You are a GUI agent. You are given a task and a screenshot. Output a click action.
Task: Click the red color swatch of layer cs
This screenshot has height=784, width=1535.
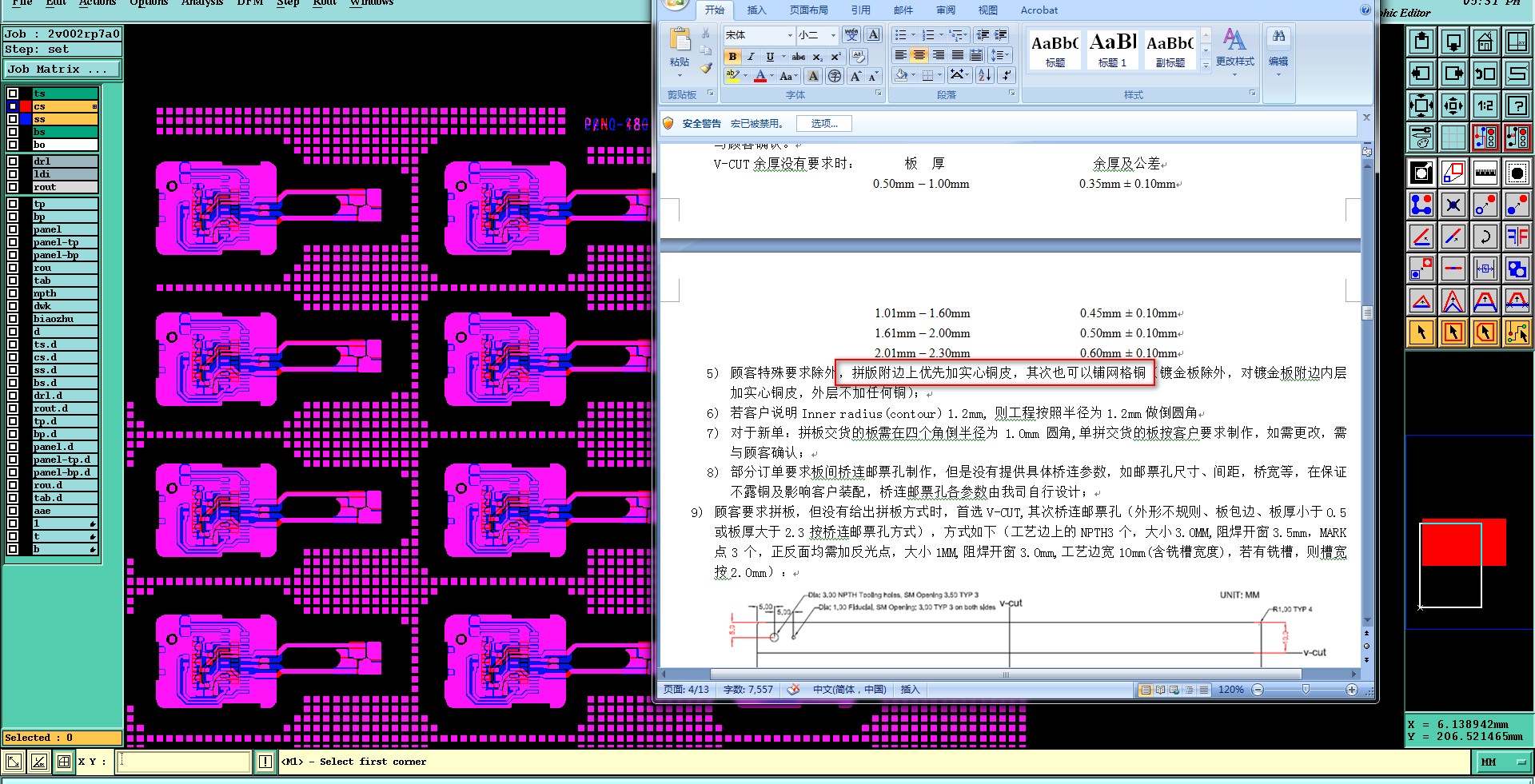26,106
